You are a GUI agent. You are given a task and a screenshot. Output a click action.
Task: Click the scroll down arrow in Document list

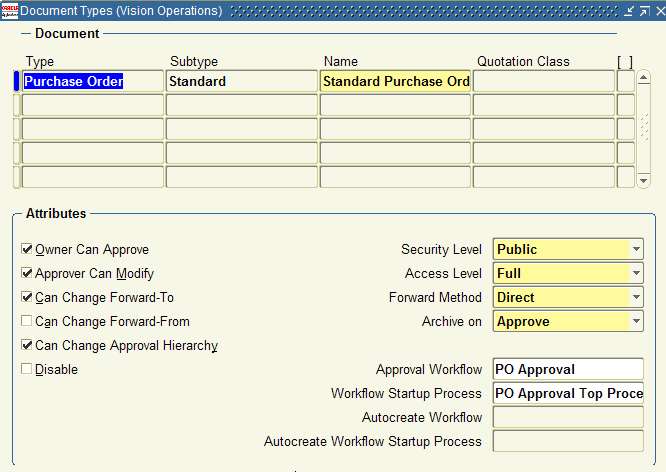click(x=643, y=180)
